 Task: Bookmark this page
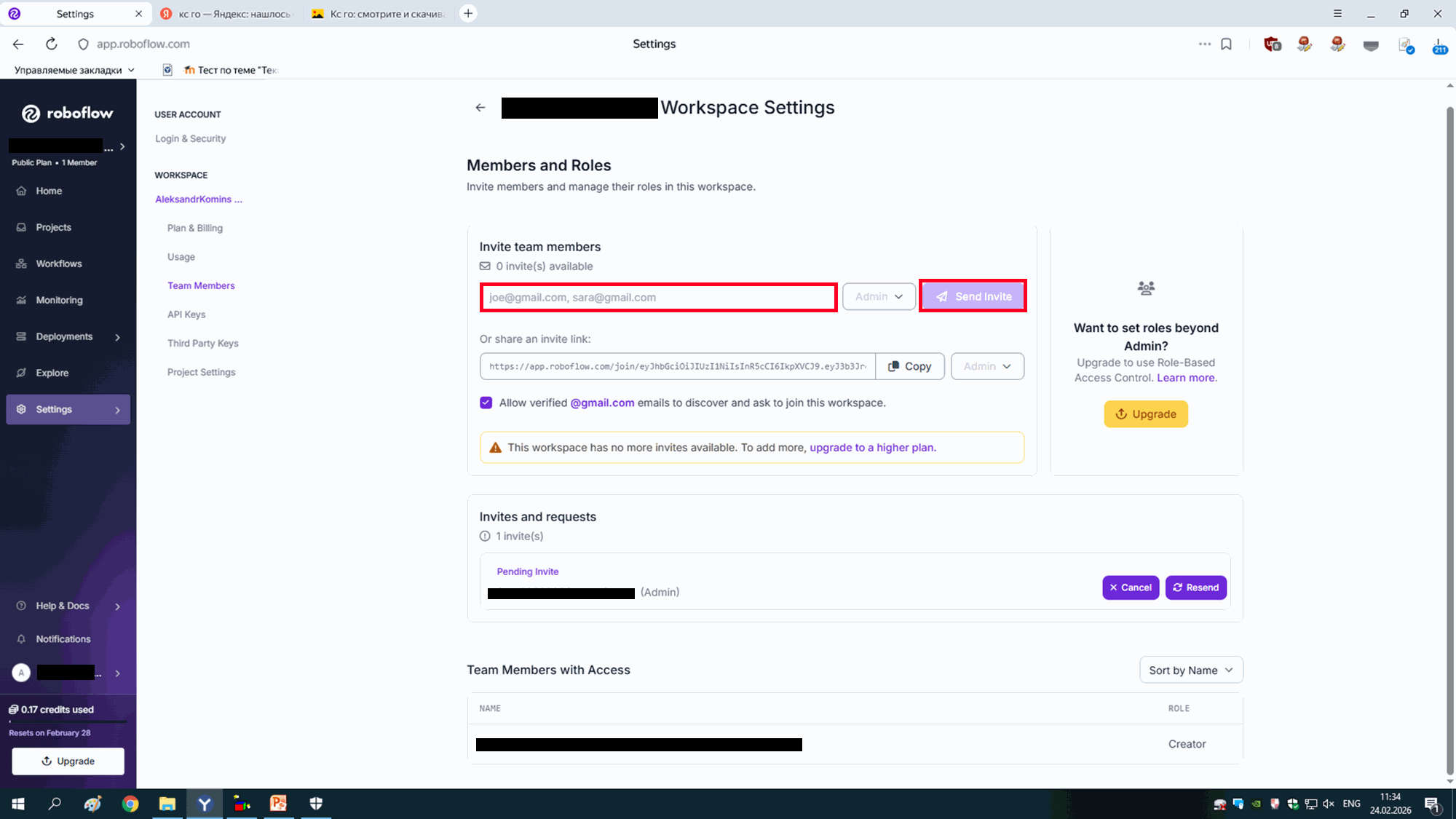[x=1226, y=44]
